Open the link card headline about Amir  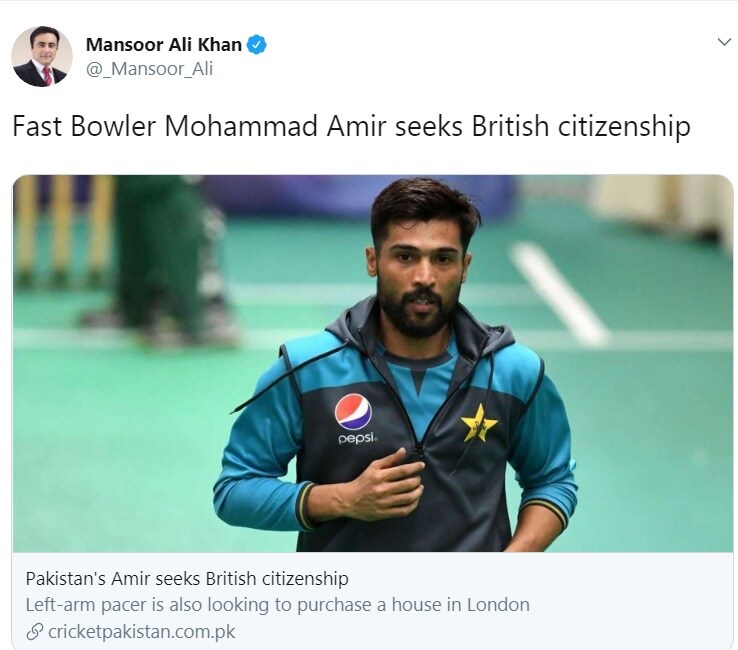click(x=187, y=578)
